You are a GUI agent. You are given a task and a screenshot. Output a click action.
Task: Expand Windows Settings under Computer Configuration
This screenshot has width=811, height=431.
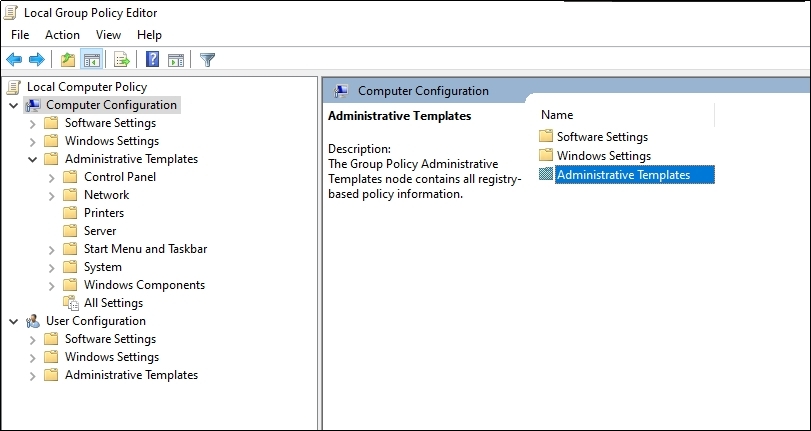33,142
